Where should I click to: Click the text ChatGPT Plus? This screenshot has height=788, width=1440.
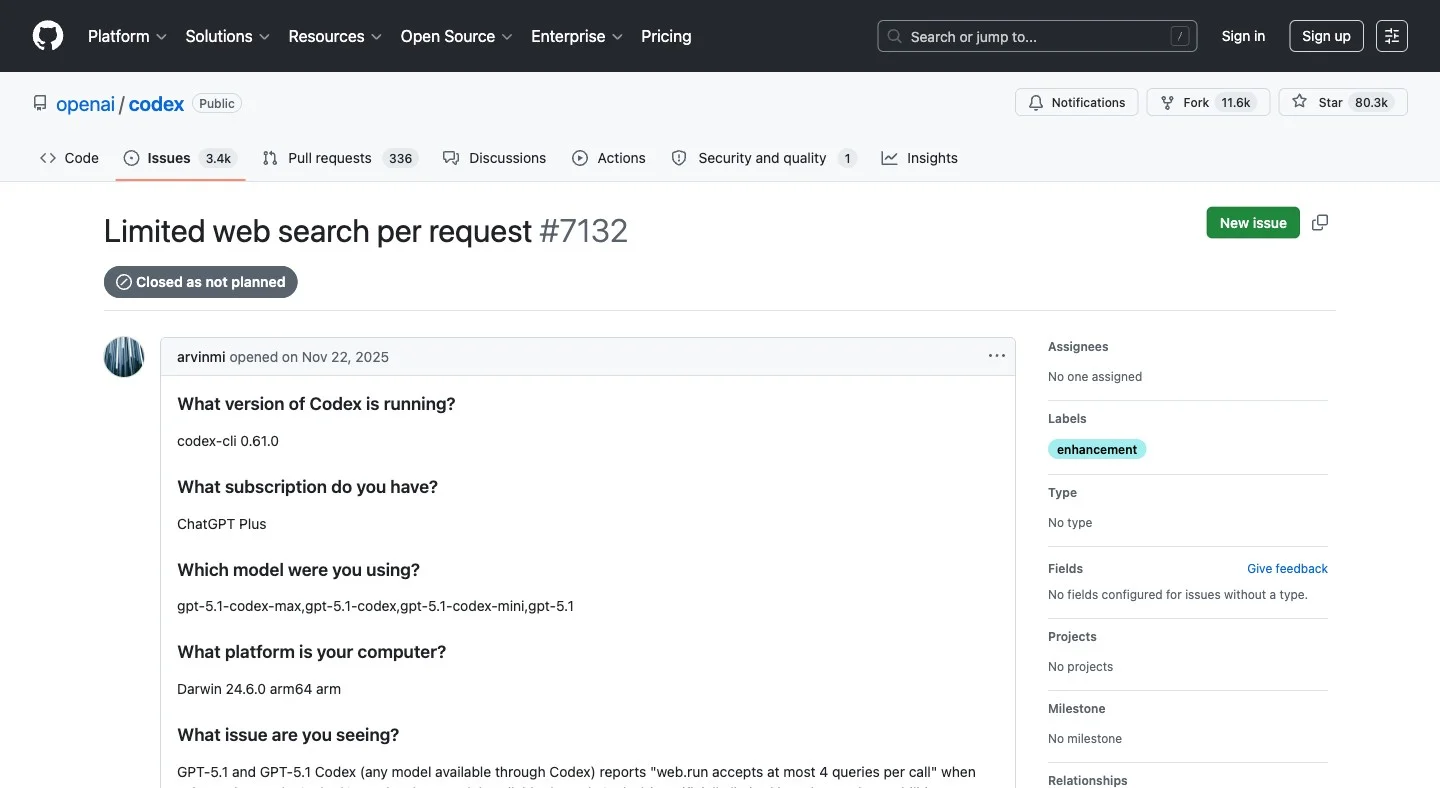(222, 524)
